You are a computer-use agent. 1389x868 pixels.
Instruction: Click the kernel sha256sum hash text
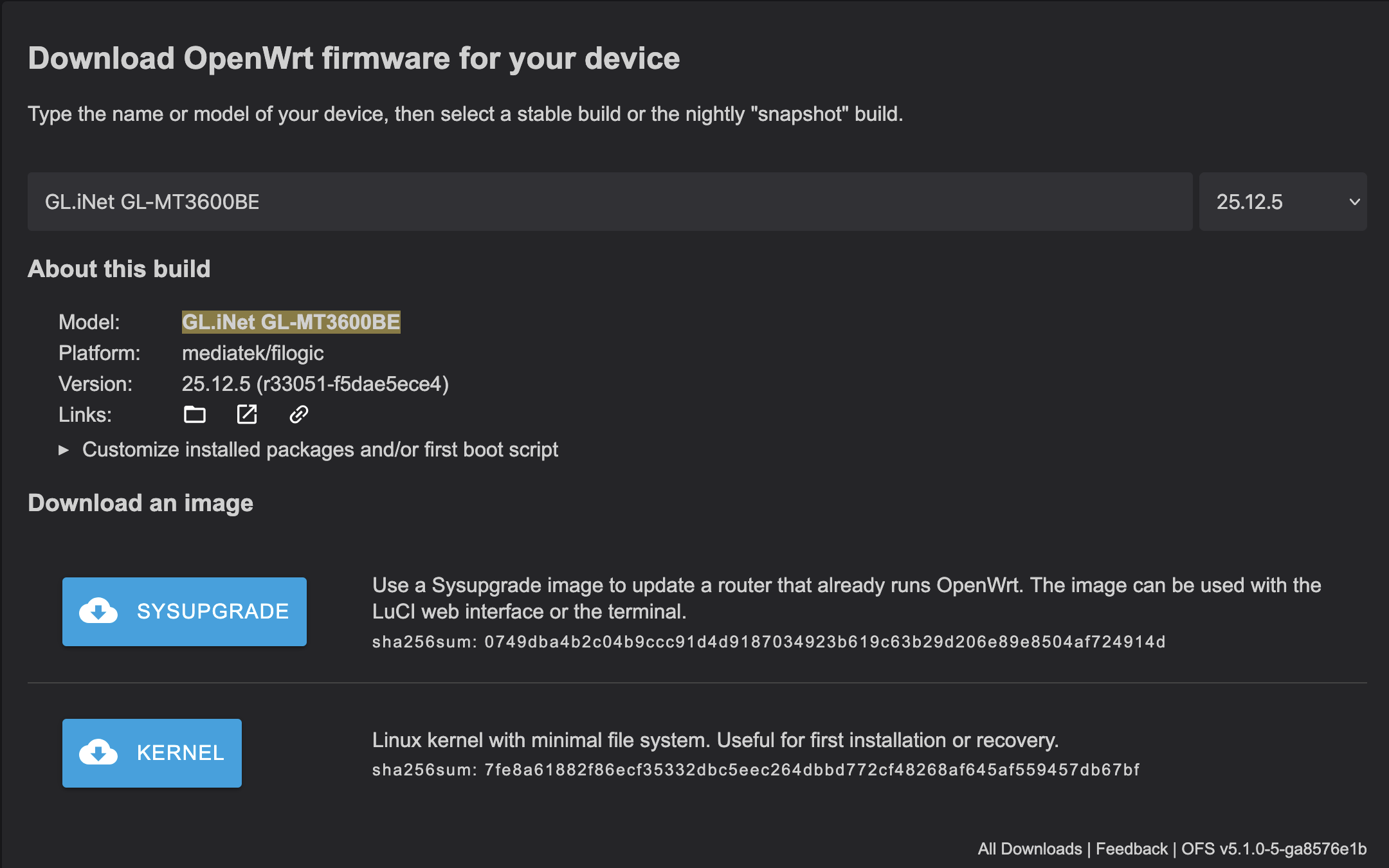(x=812, y=770)
